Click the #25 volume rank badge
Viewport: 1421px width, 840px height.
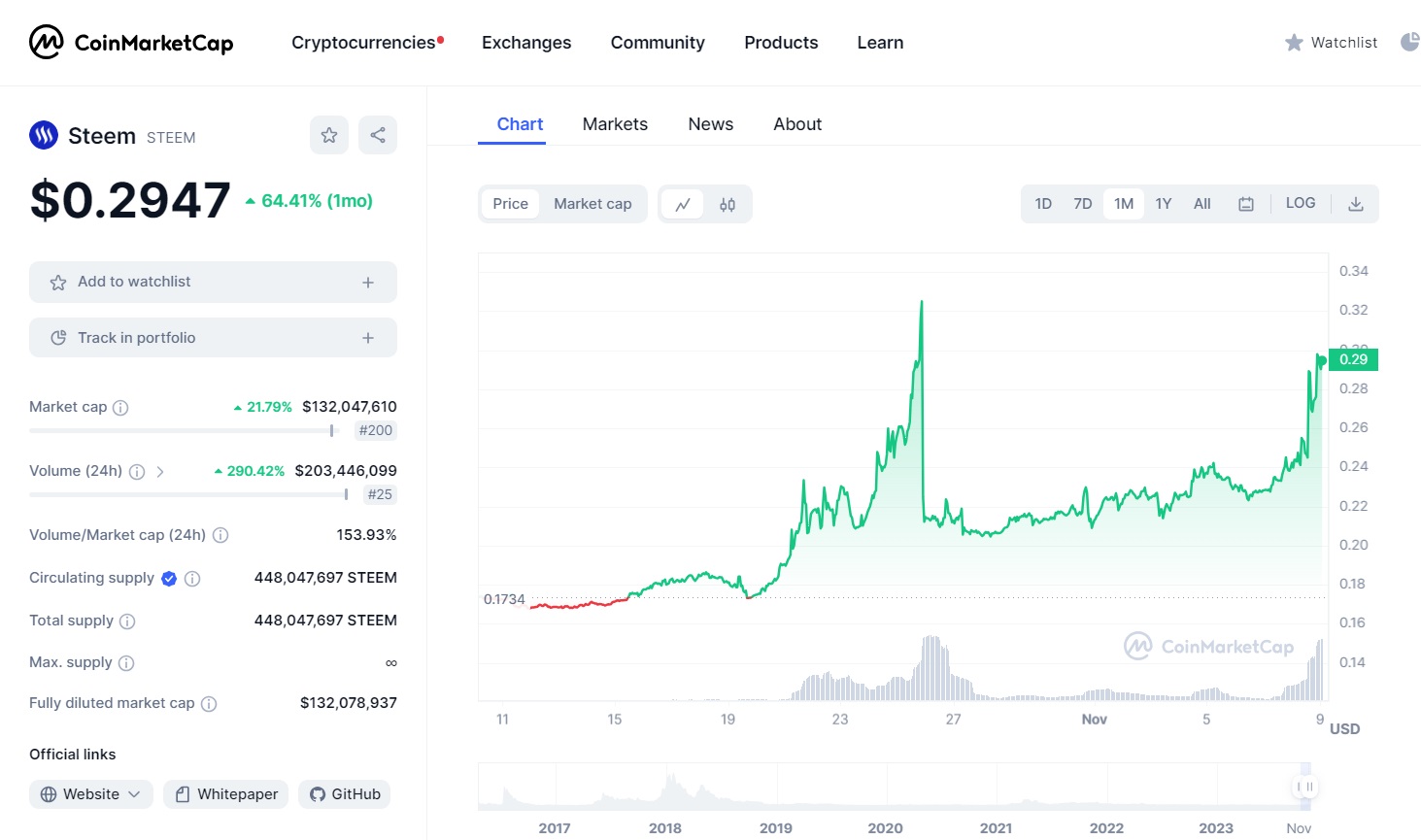[x=380, y=494]
